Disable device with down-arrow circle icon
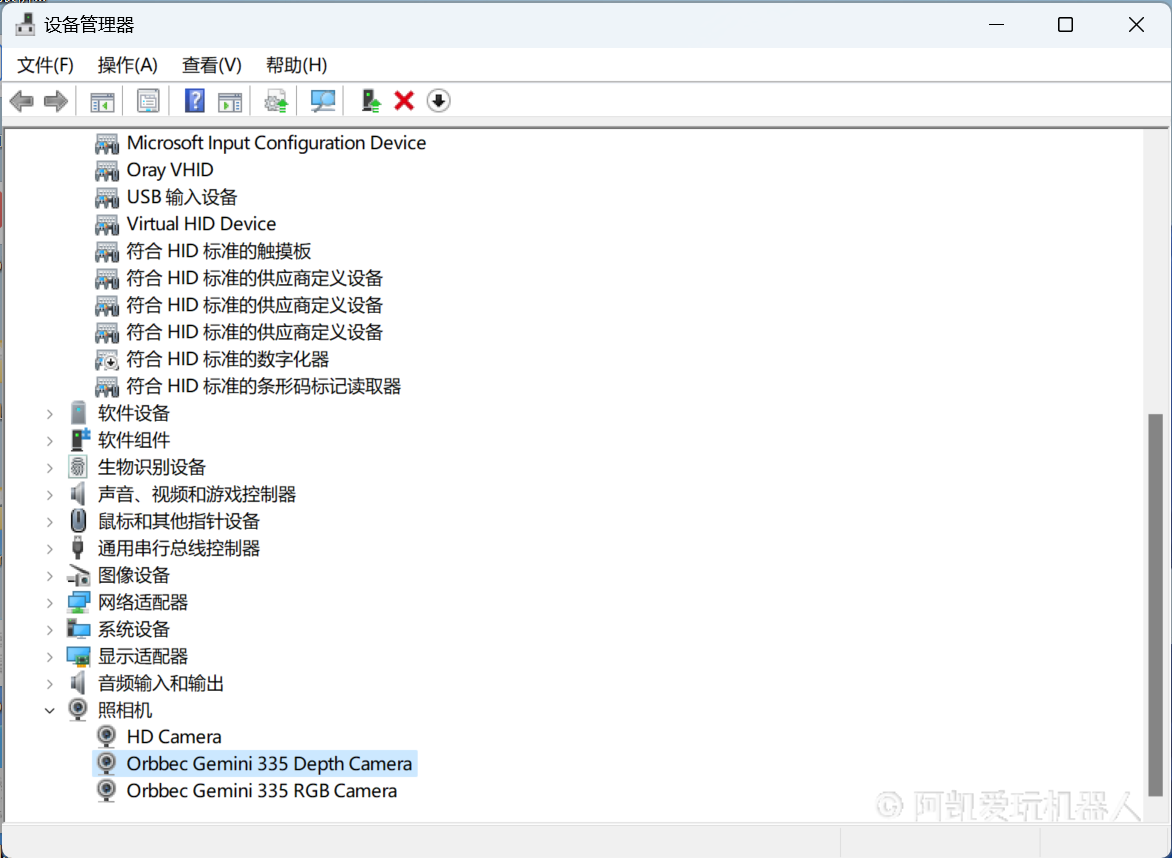1172x858 pixels. click(438, 101)
